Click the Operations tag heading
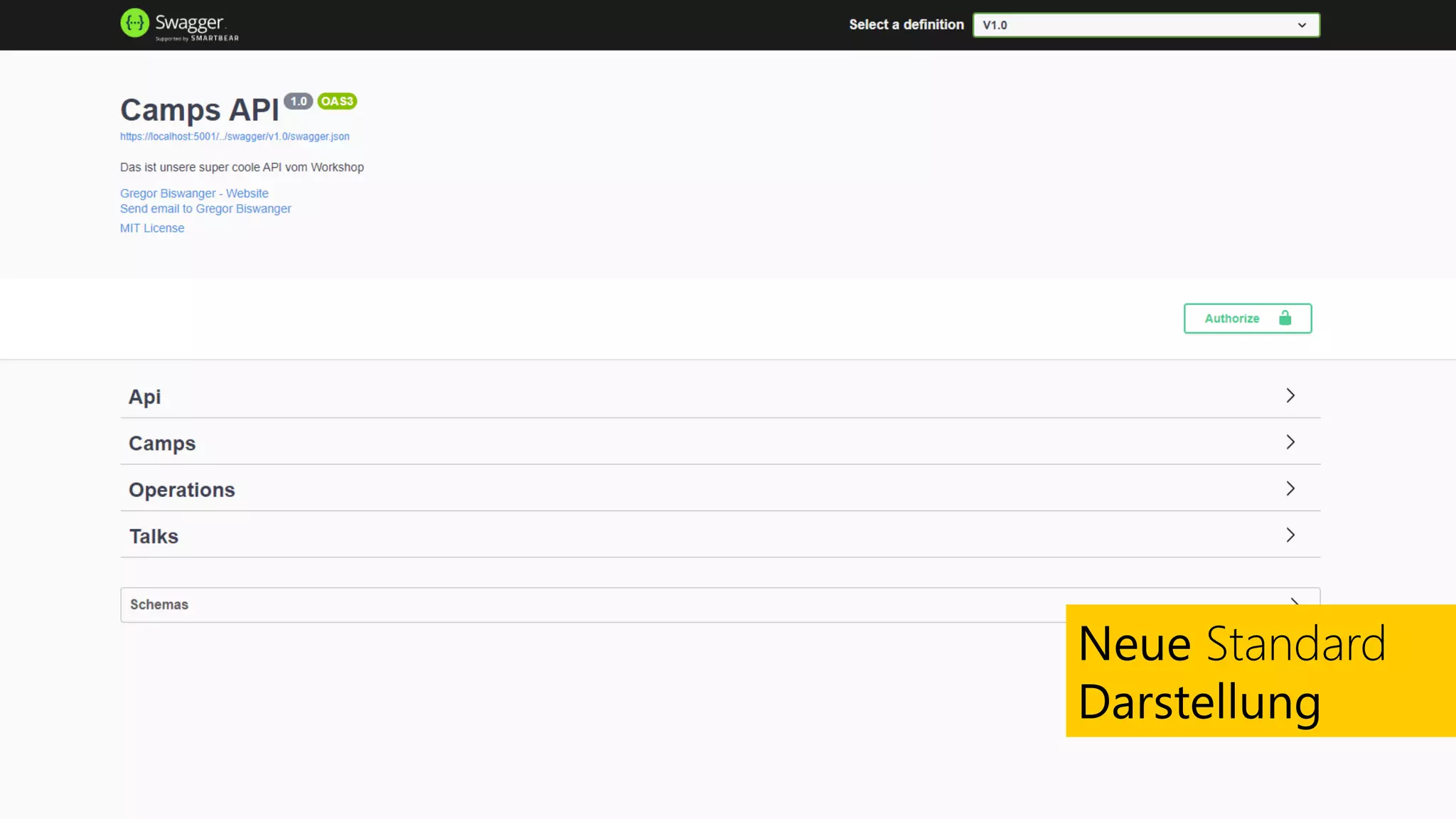 click(181, 490)
